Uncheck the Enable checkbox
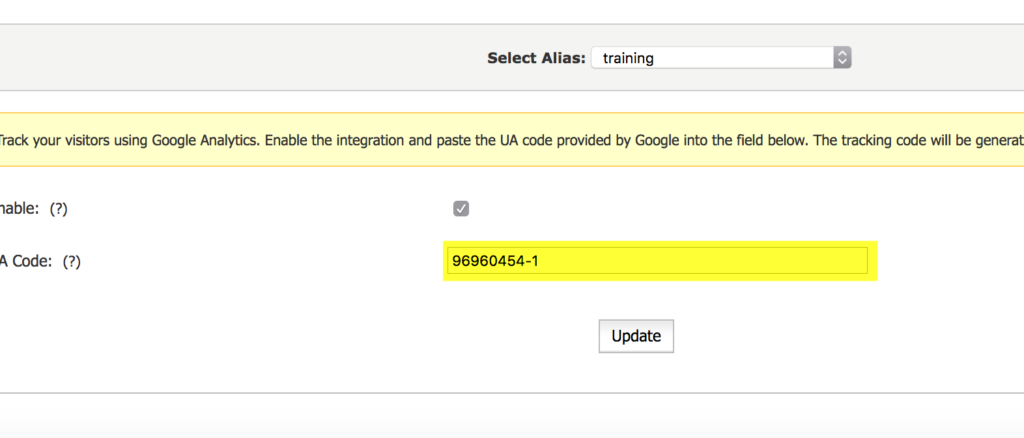 point(461,209)
